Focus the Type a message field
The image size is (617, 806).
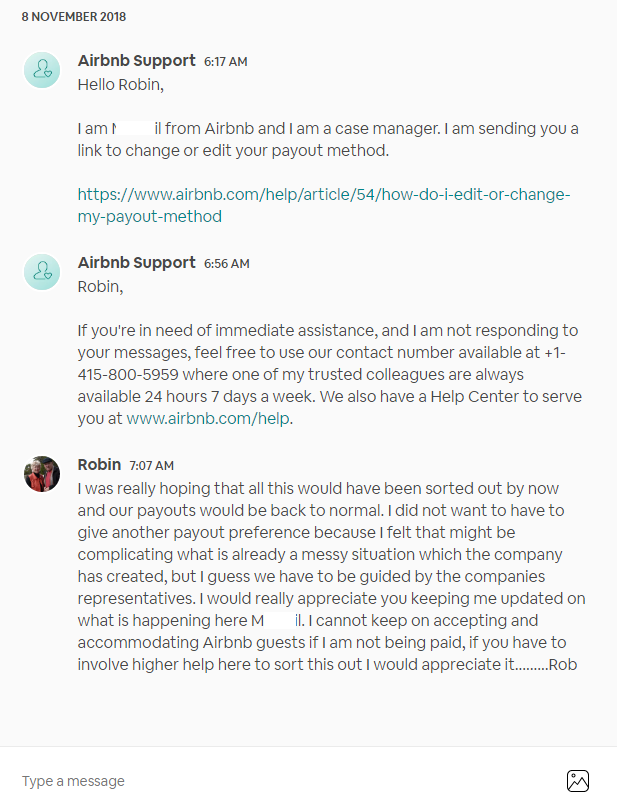point(280,781)
